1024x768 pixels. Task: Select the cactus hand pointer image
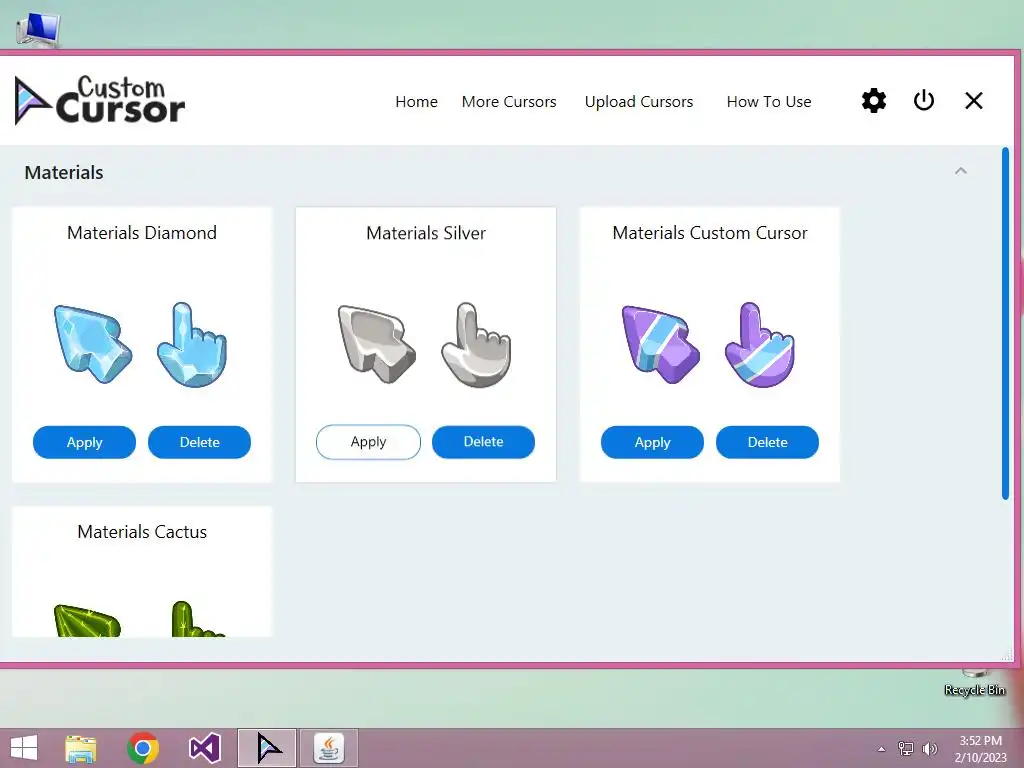point(197,618)
